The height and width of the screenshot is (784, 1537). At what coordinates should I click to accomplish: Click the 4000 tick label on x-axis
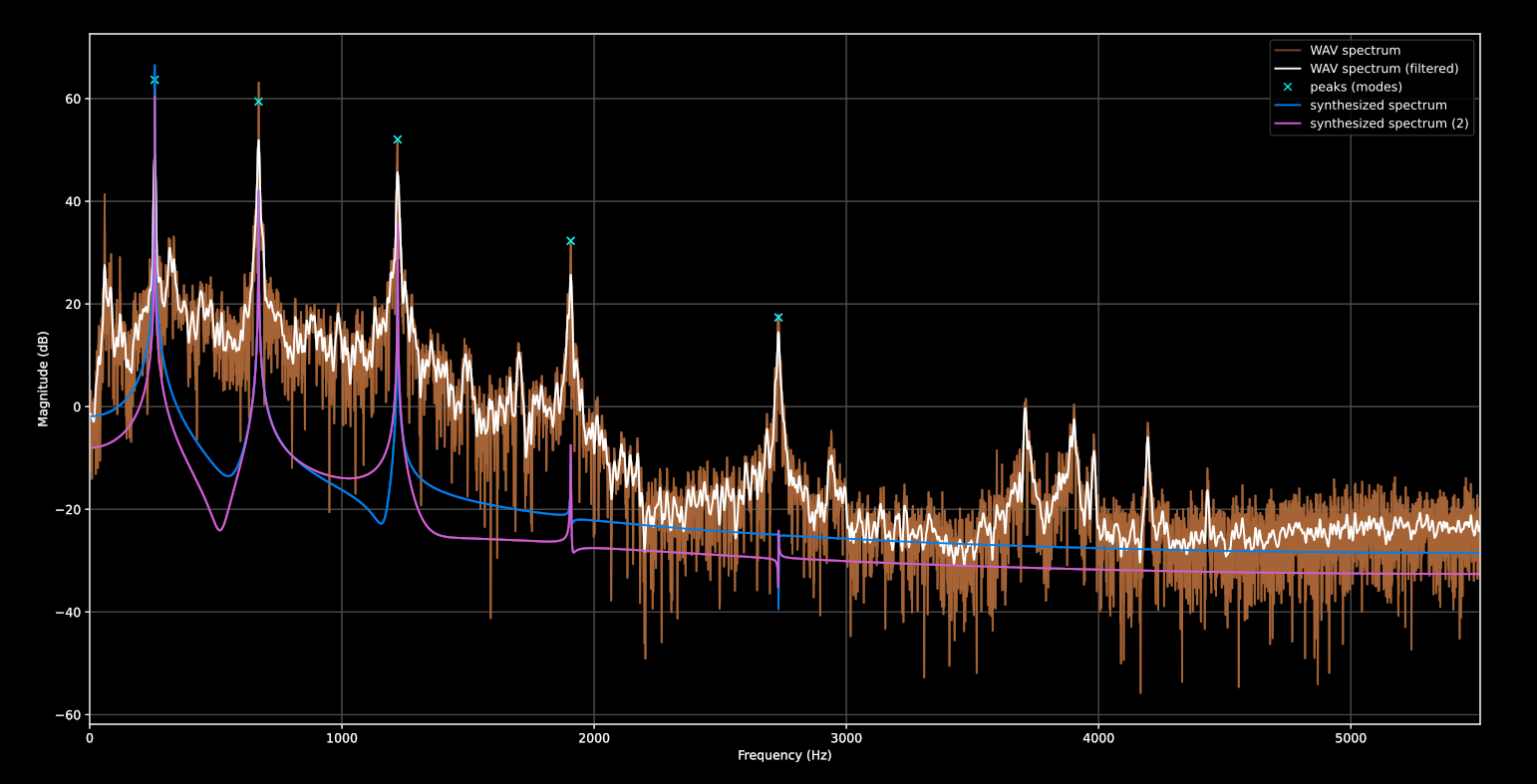point(1098,738)
